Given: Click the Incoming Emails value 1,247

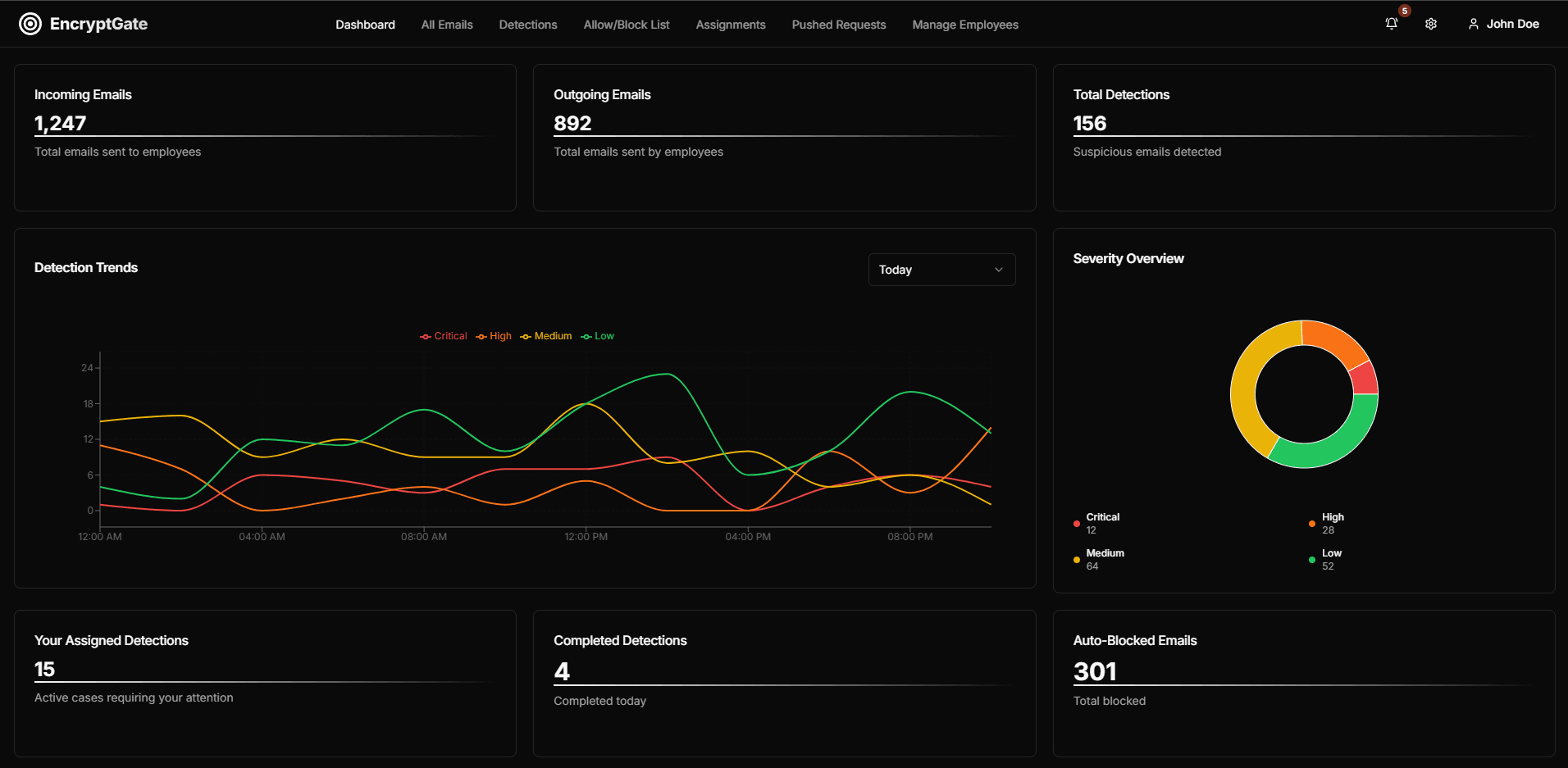Looking at the screenshot, I should pos(60,123).
